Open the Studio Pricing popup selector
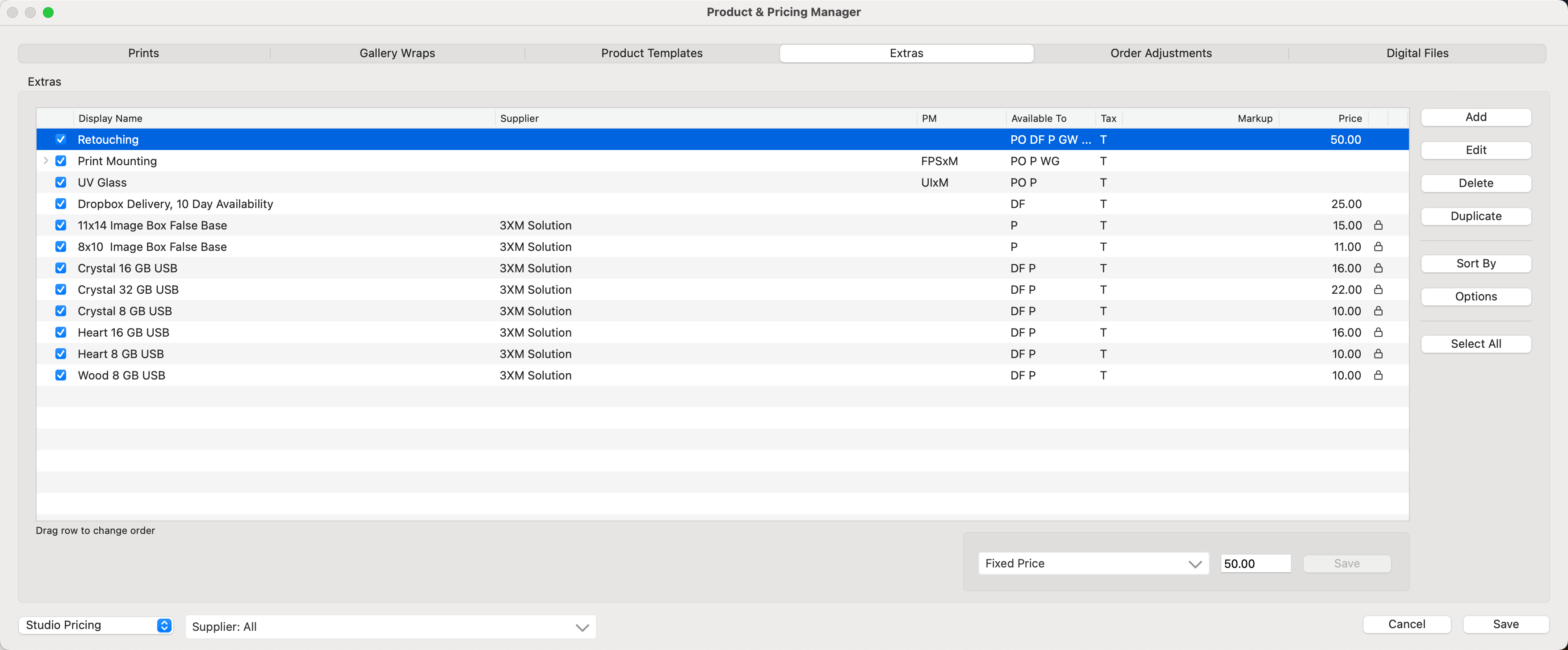Image resolution: width=1568 pixels, height=650 pixels. coord(96,625)
